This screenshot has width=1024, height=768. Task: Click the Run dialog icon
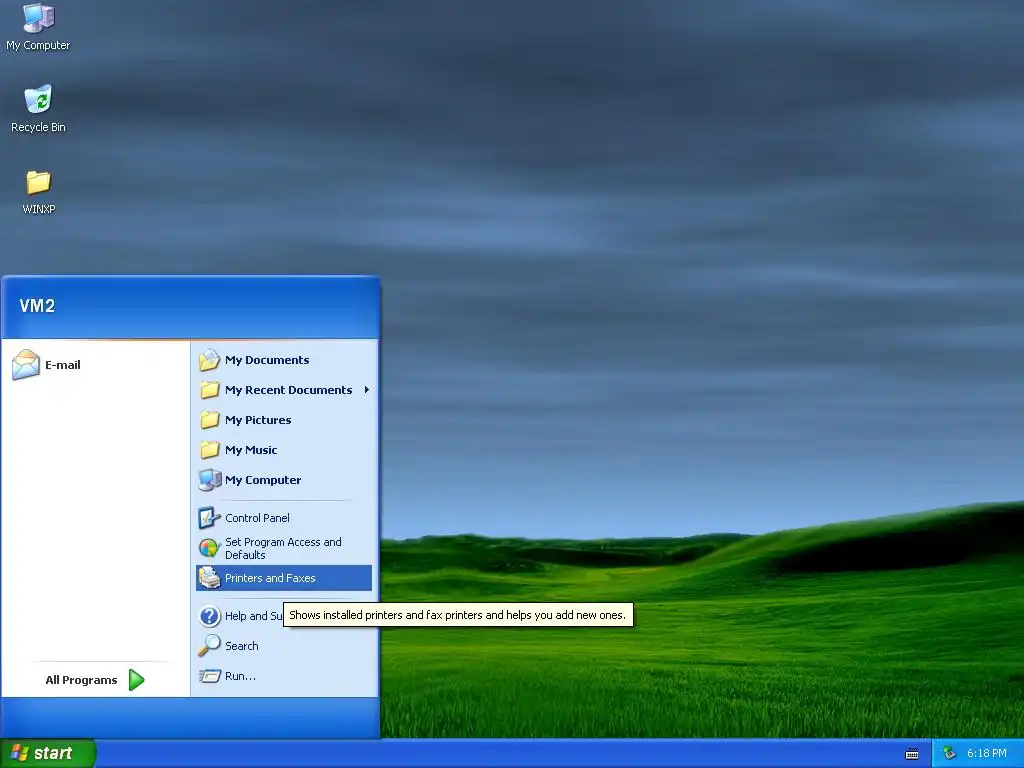210,676
